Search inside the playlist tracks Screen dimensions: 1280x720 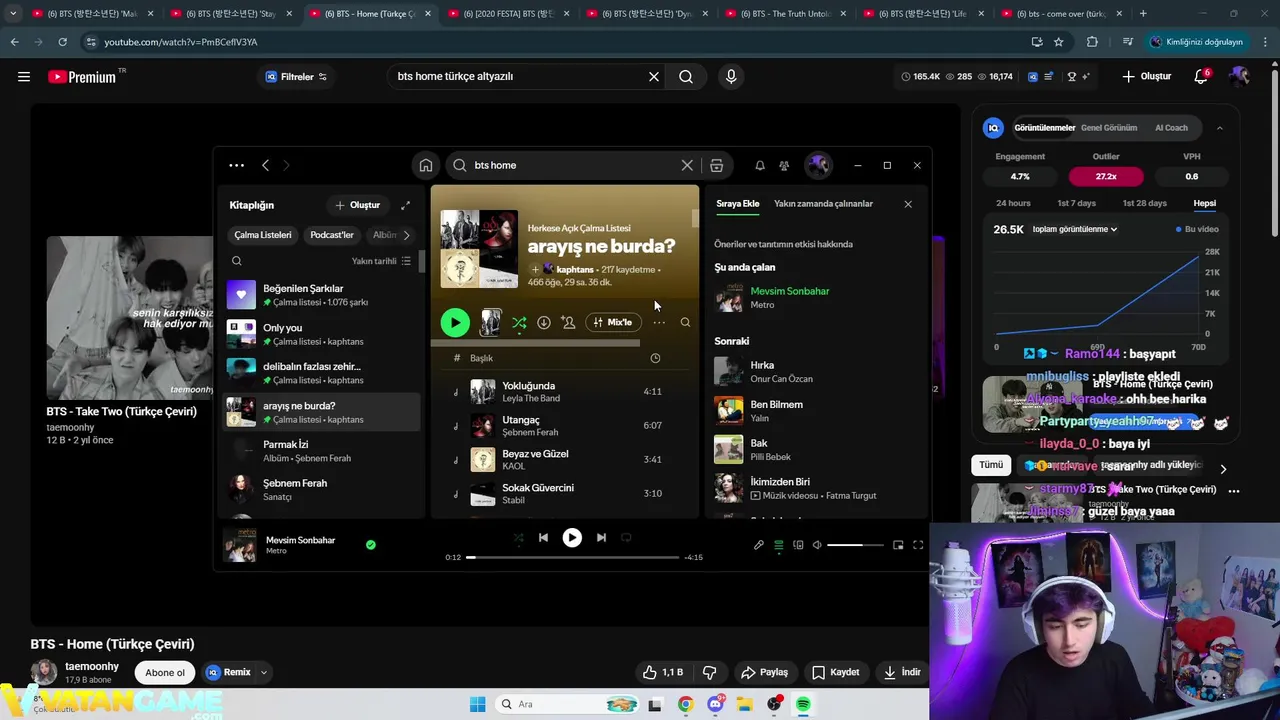click(685, 322)
